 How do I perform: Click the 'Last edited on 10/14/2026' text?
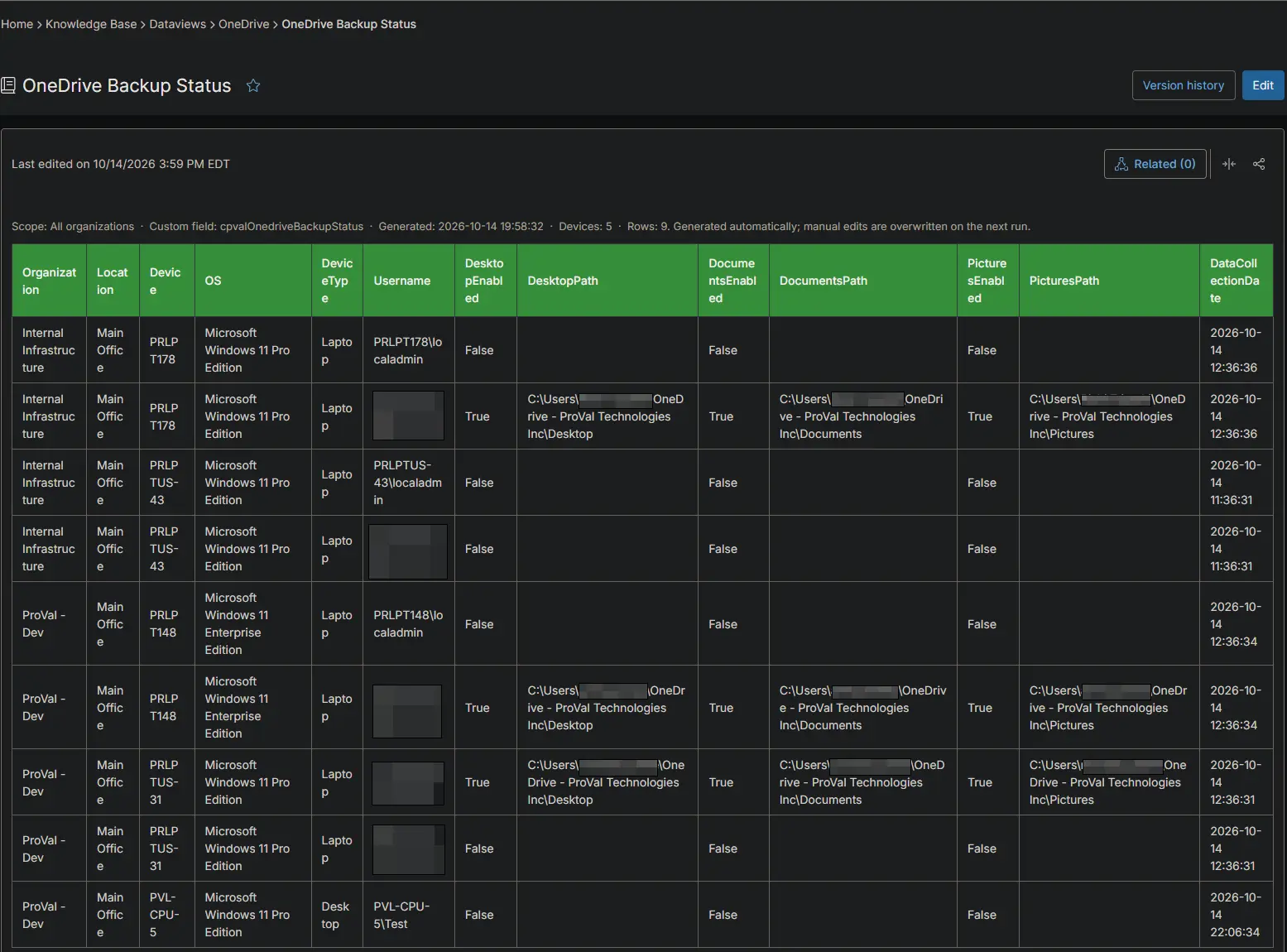click(121, 164)
